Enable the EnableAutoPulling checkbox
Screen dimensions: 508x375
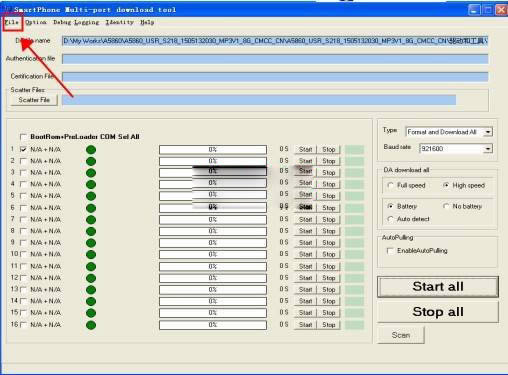(390, 251)
